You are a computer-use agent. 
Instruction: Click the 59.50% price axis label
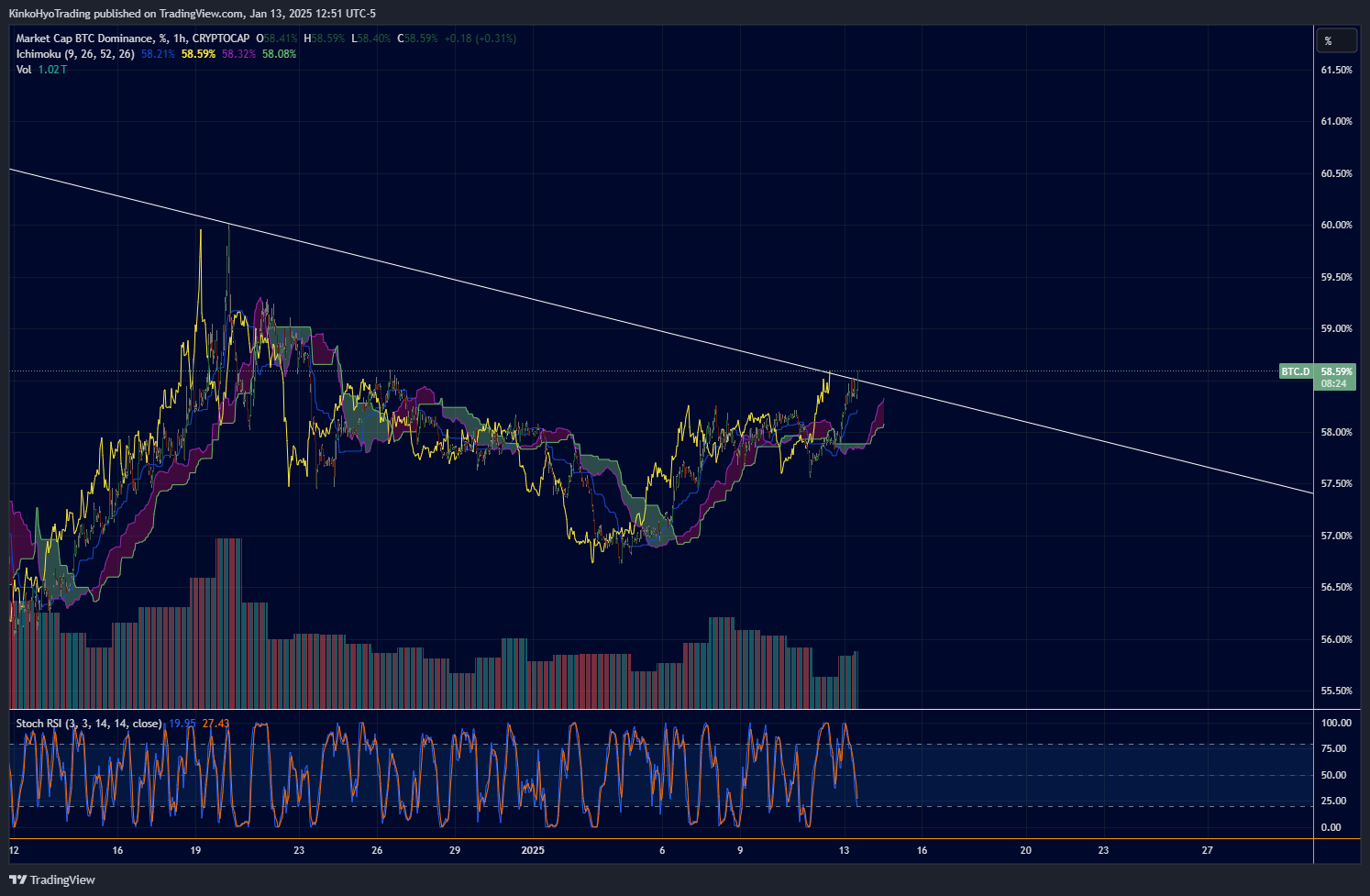tap(1336, 277)
